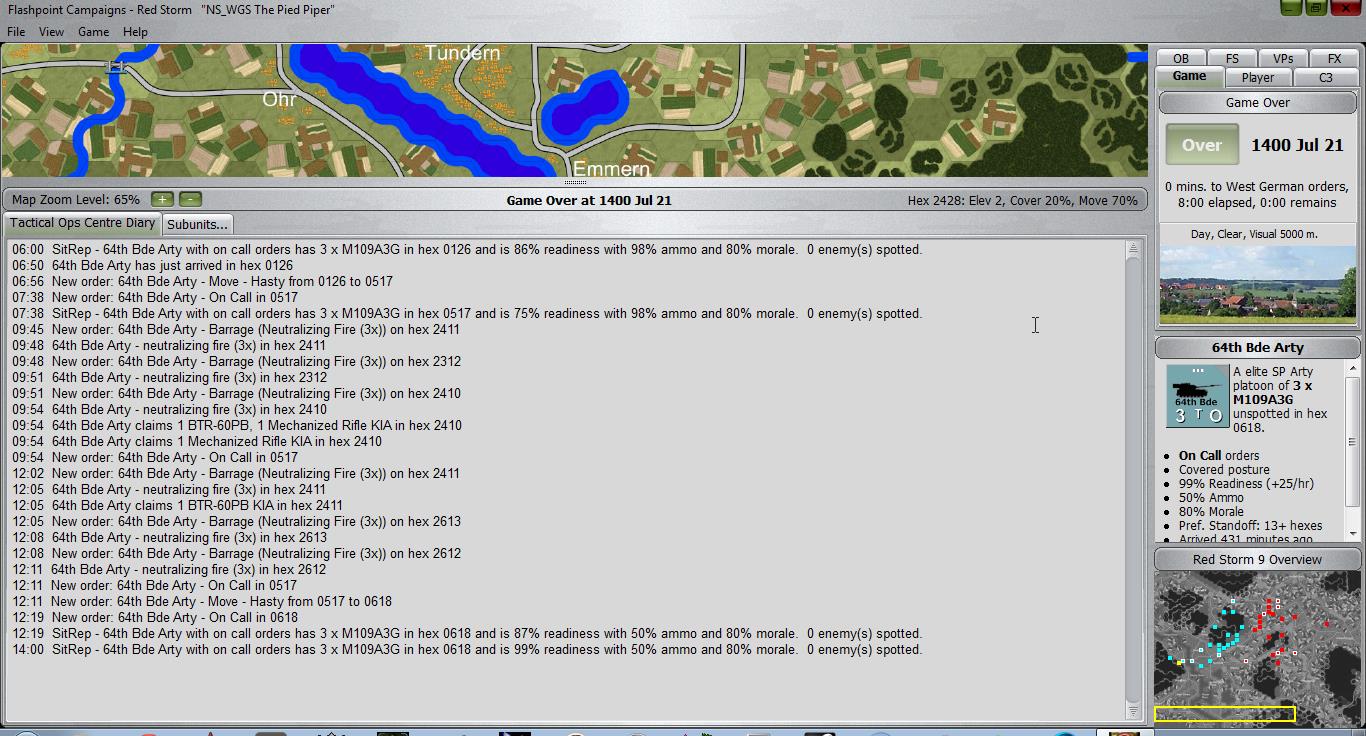
Task: Switch to the FX tab
Action: click(1334, 59)
